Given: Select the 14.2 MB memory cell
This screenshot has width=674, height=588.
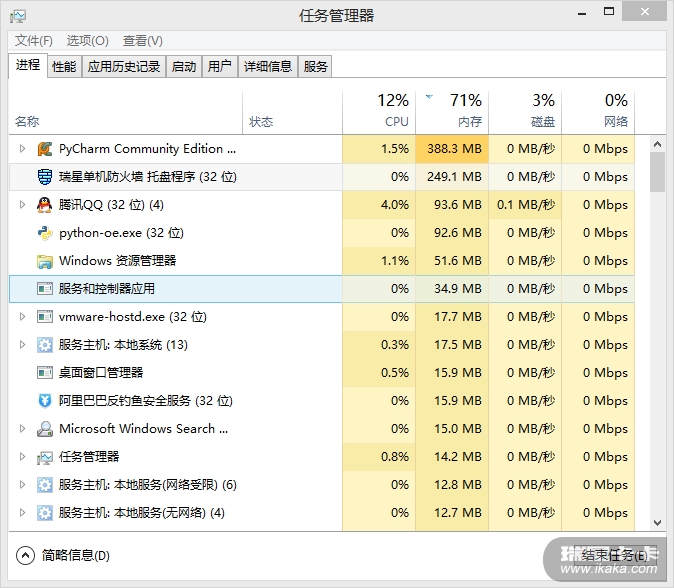Looking at the screenshot, I should pos(452,457).
